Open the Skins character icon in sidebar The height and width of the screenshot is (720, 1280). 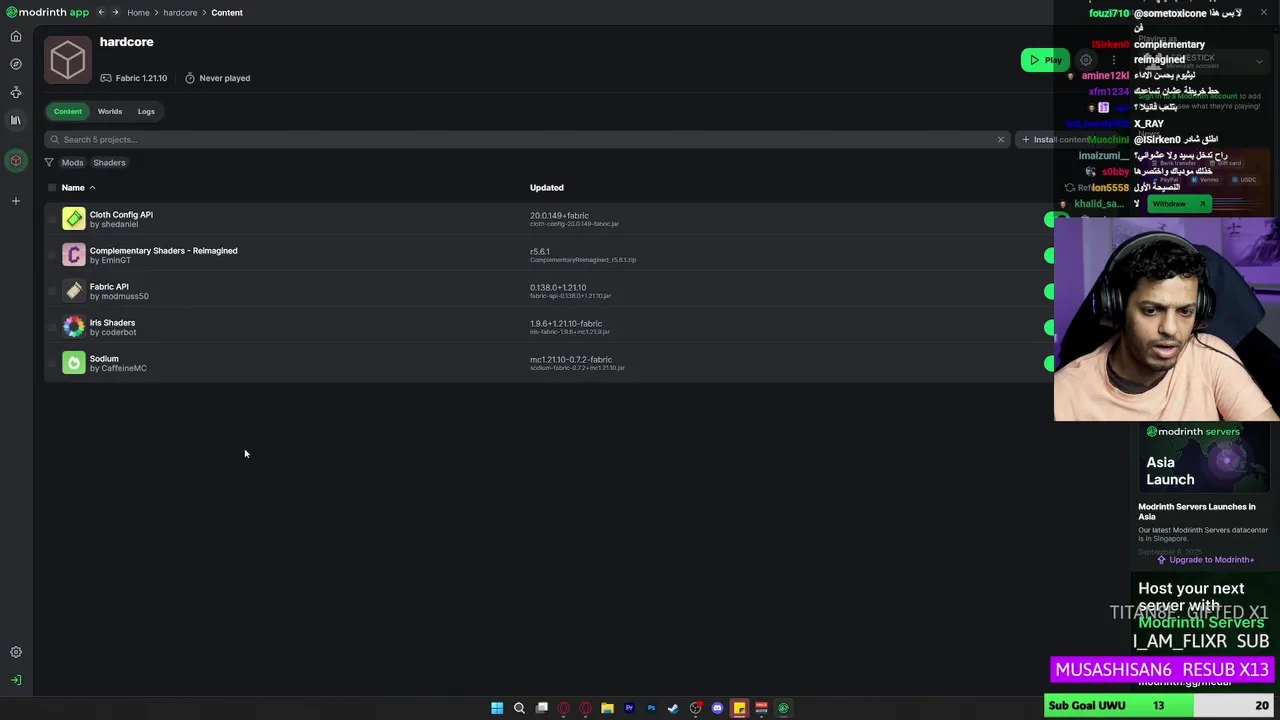(16, 92)
